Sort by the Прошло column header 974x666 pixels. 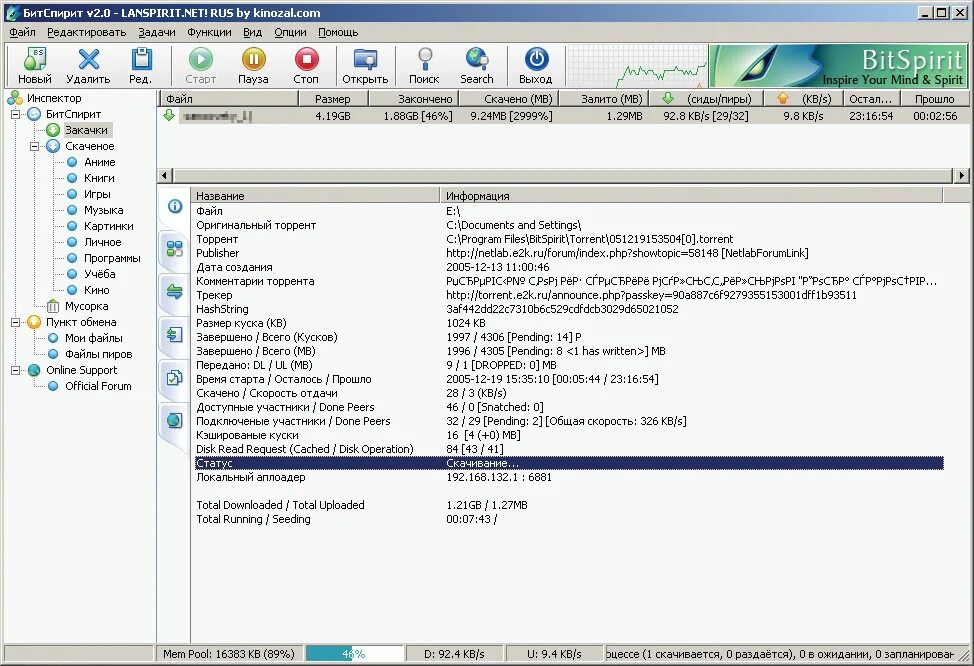[934, 99]
